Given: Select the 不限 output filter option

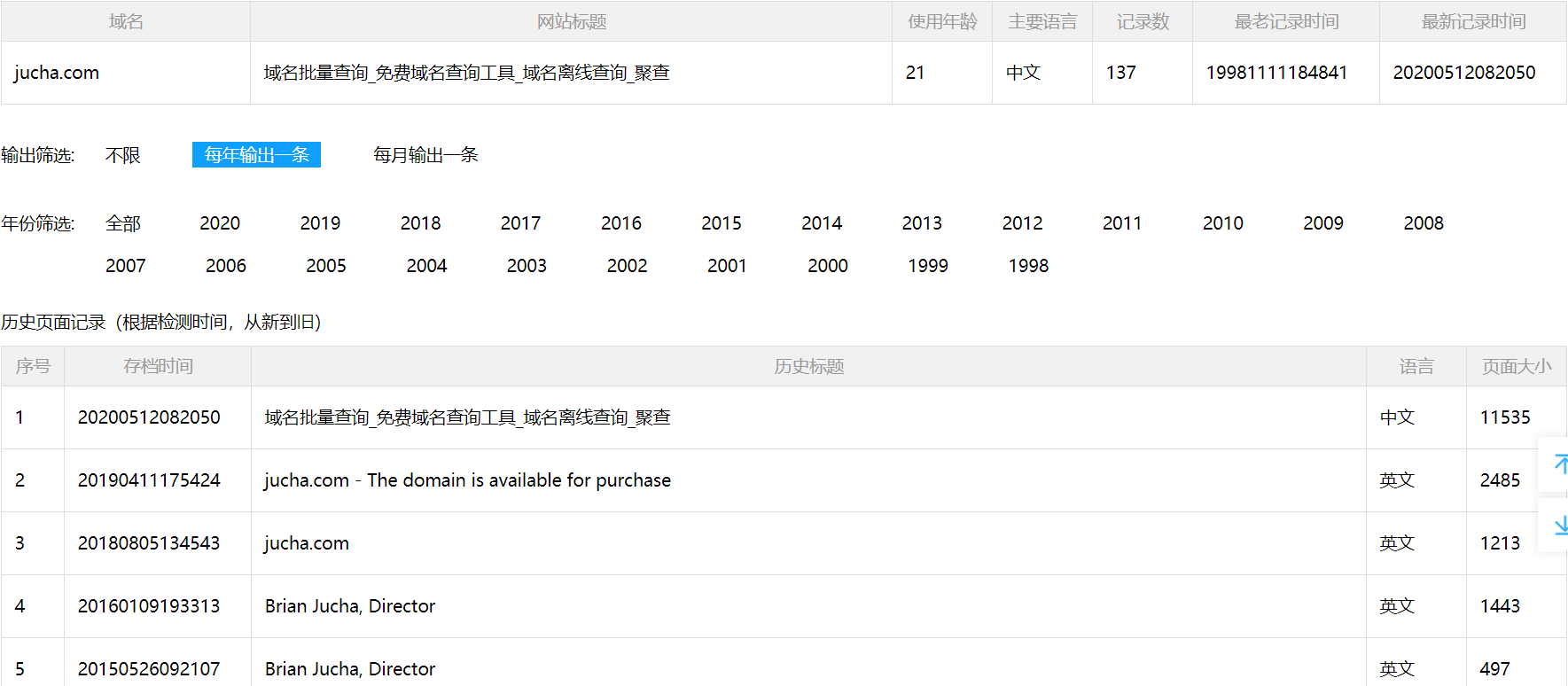Looking at the screenshot, I should pos(122,155).
